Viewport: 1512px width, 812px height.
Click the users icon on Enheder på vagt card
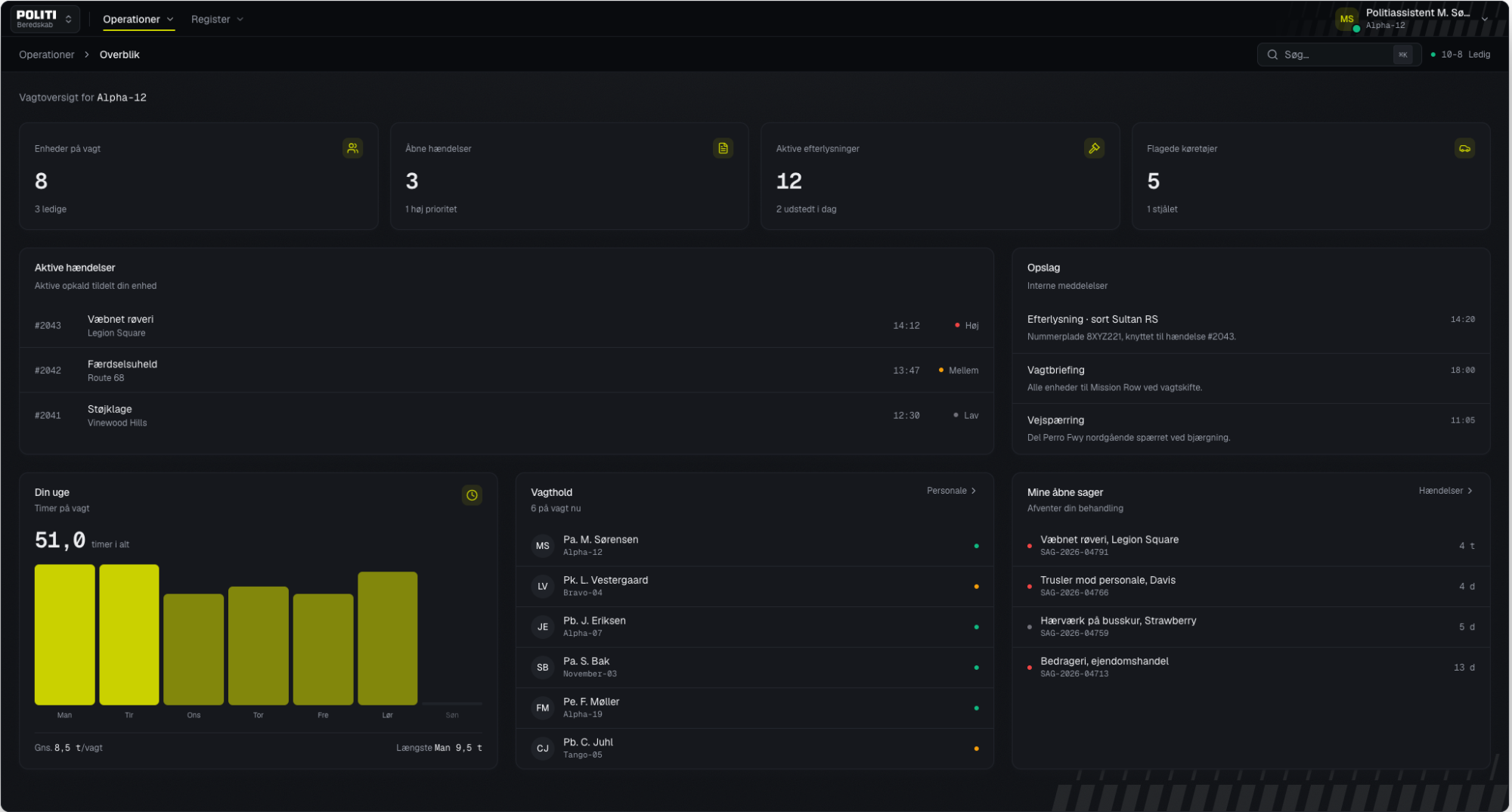352,148
